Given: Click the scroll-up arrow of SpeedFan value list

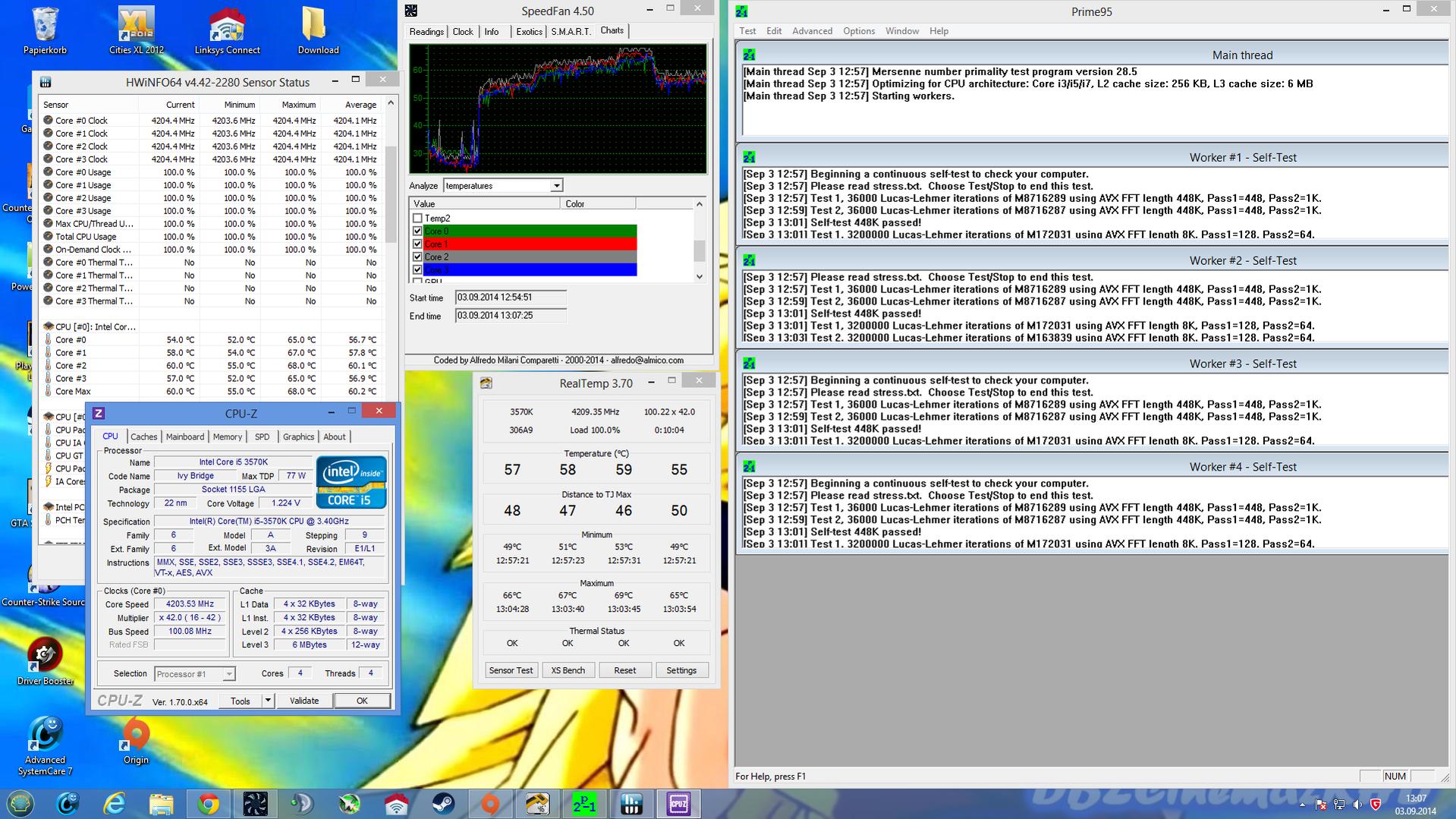Looking at the screenshot, I should pos(700,204).
